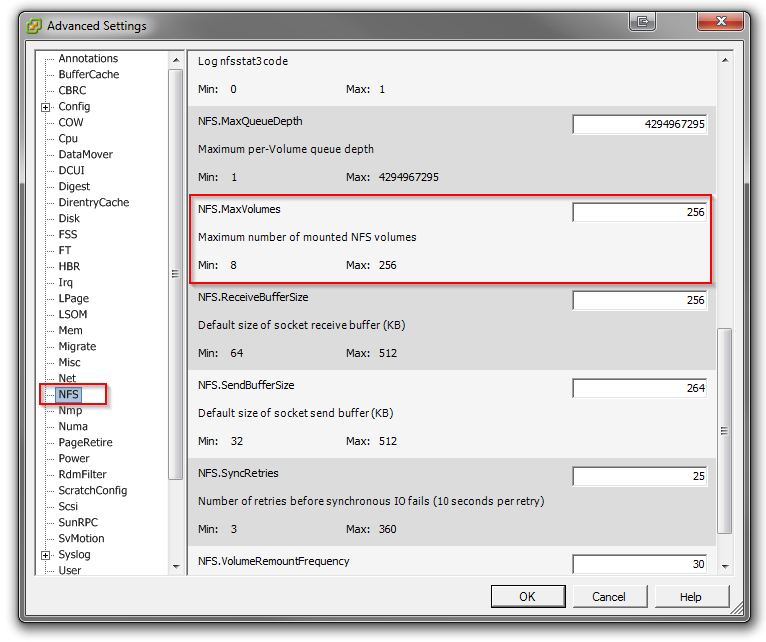766x642 pixels.
Task: Click the NFS.MaxQueueDepth value field
Action: pos(639,124)
